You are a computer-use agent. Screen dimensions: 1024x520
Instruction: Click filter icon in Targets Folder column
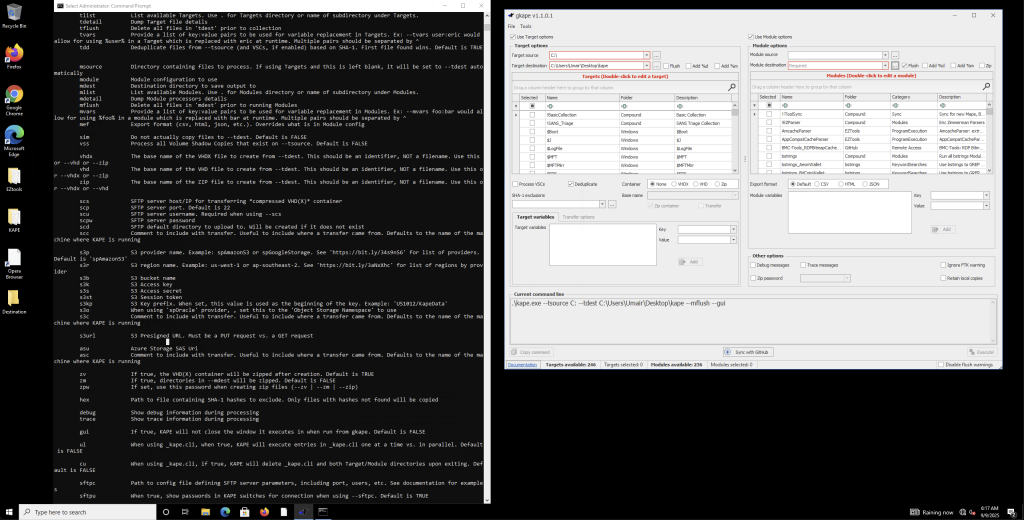(623, 106)
